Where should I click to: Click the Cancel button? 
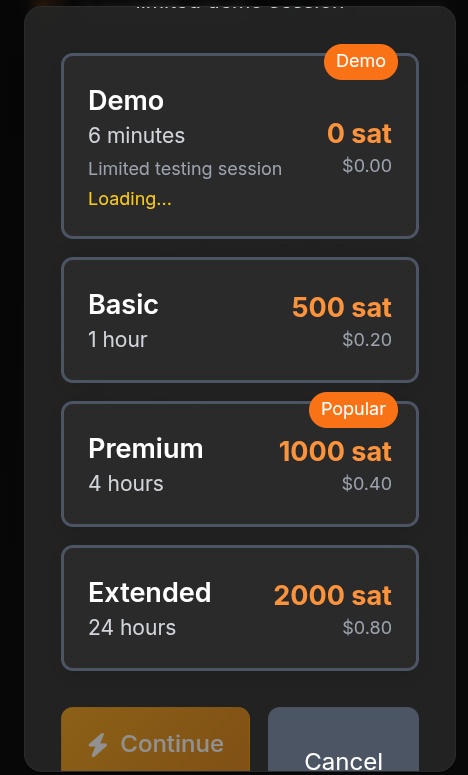(x=343, y=739)
